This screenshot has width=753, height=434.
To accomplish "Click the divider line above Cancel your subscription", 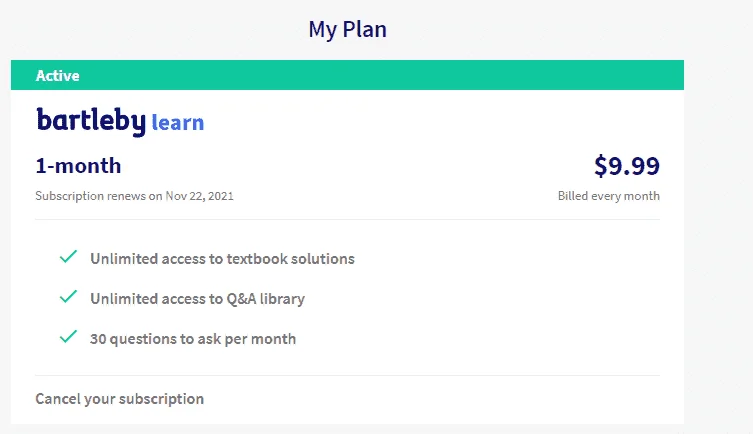I will 347,375.
